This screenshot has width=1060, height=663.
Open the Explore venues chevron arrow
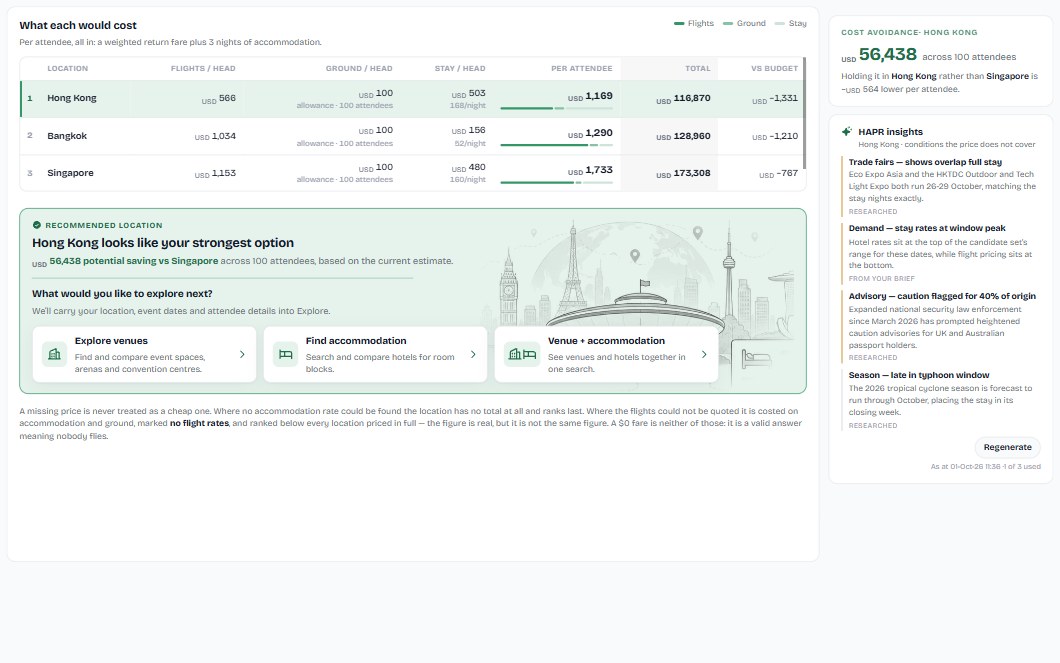pos(242,354)
